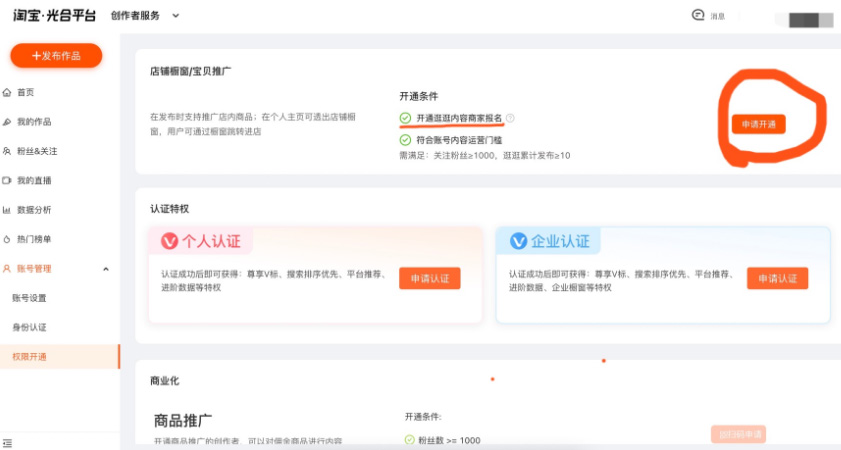
Task: Click the 粉丝&关注 menu label
Action: tap(37, 151)
